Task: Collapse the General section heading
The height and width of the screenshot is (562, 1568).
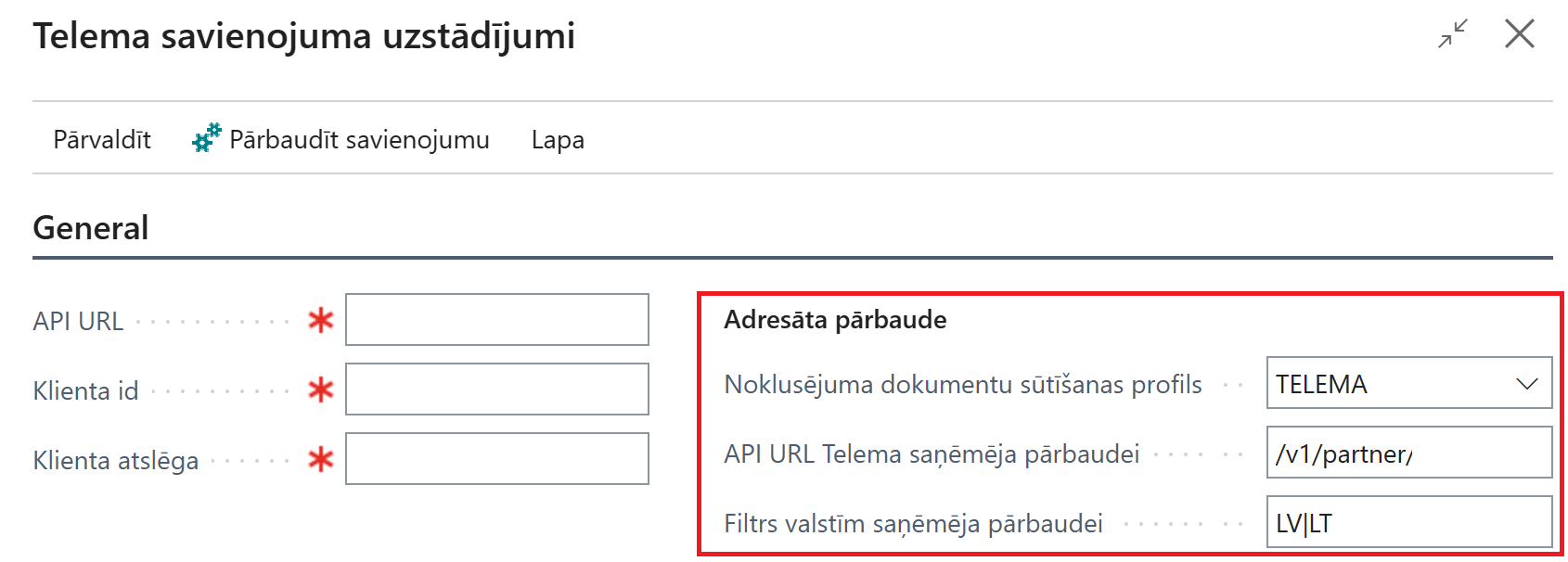Action: click(91, 228)
